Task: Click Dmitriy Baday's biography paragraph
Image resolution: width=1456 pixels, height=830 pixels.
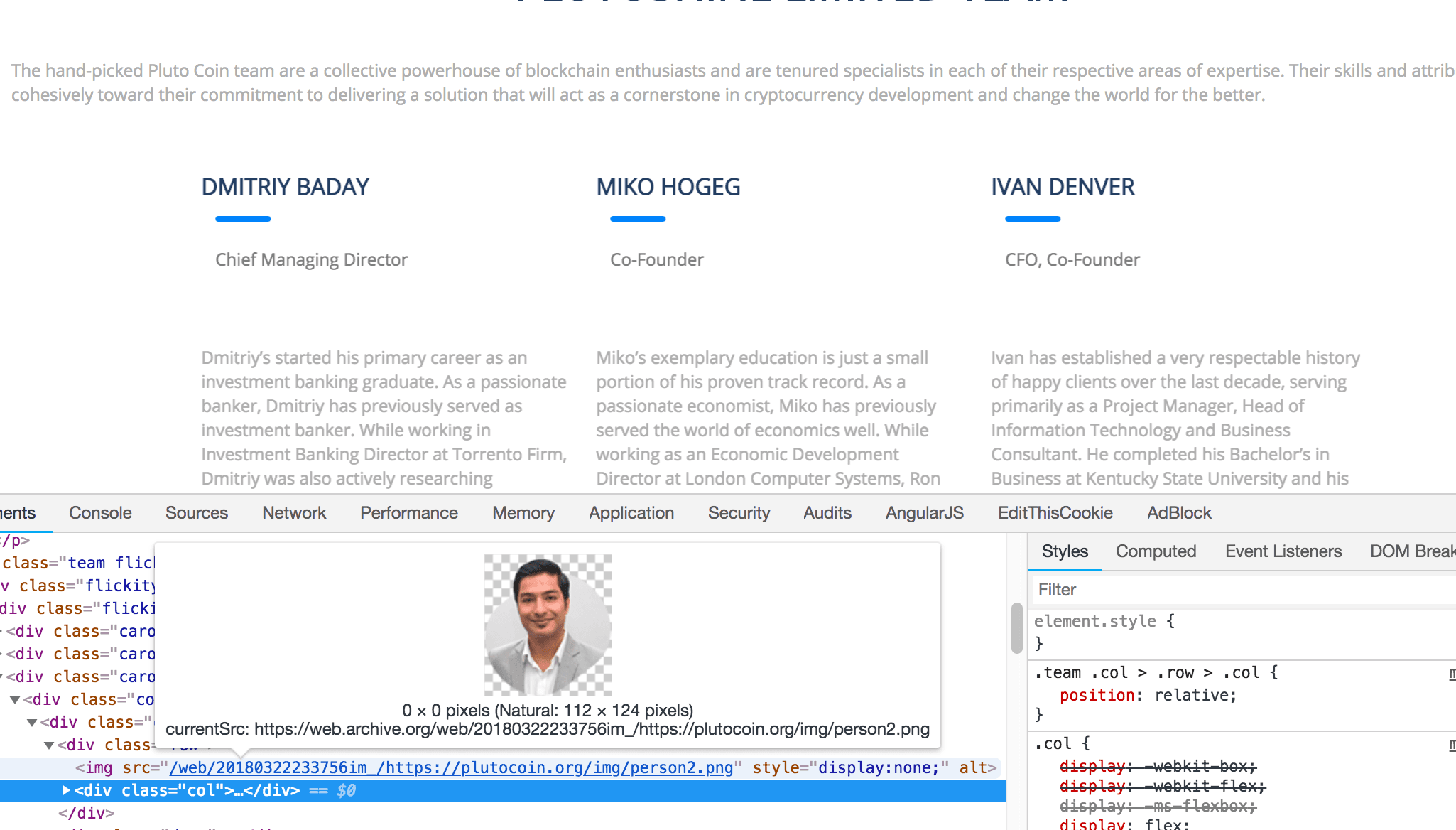Action: coord(384,419)
